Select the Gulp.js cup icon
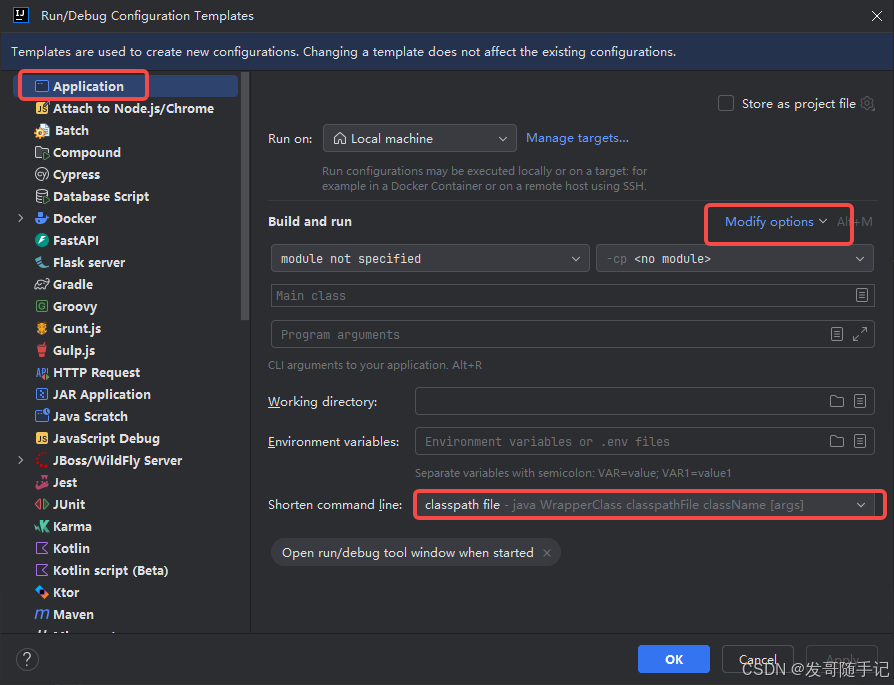 (x=42, y=350)
